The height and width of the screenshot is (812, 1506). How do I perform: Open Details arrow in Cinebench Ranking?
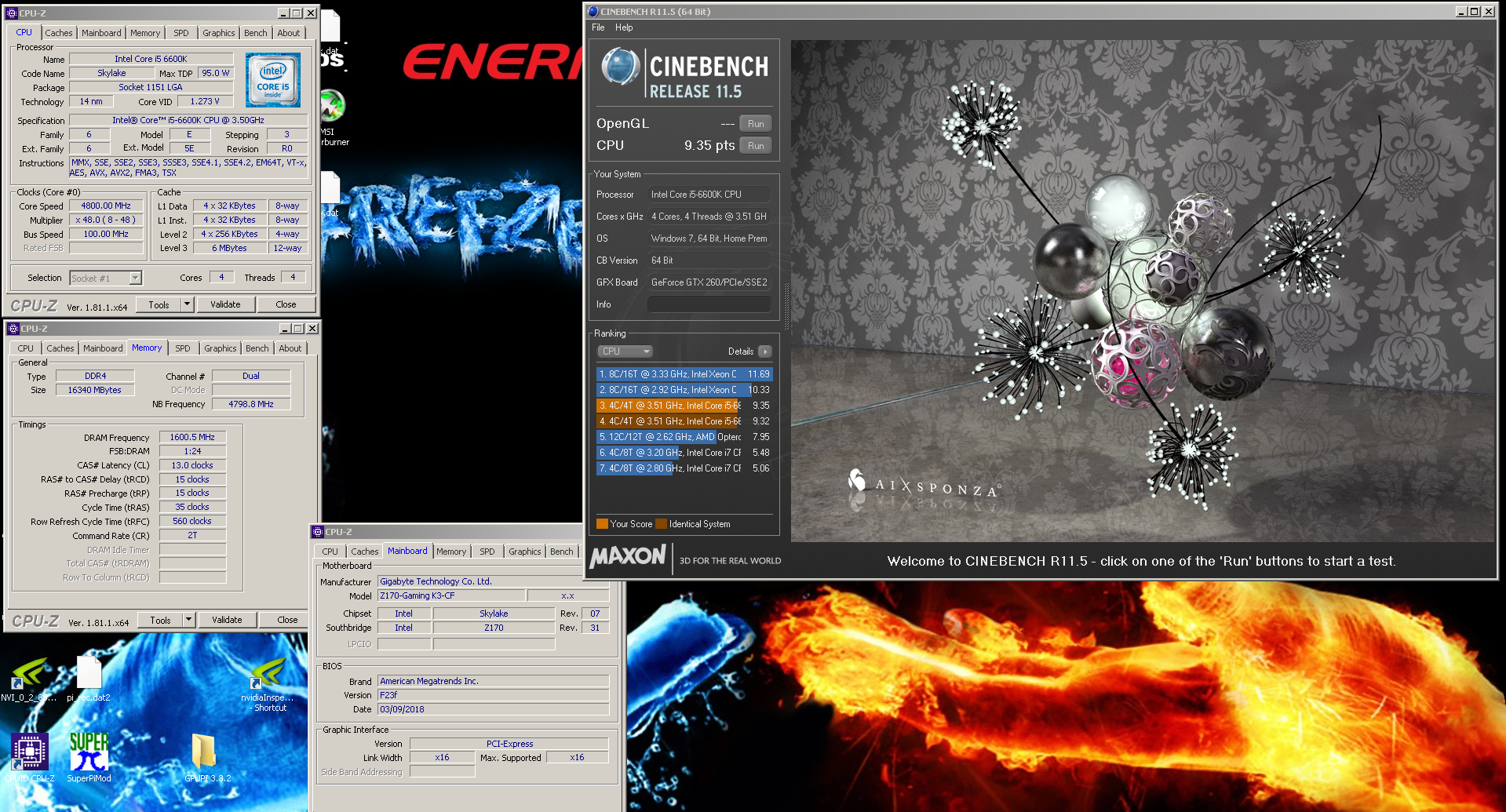[765, 351]
